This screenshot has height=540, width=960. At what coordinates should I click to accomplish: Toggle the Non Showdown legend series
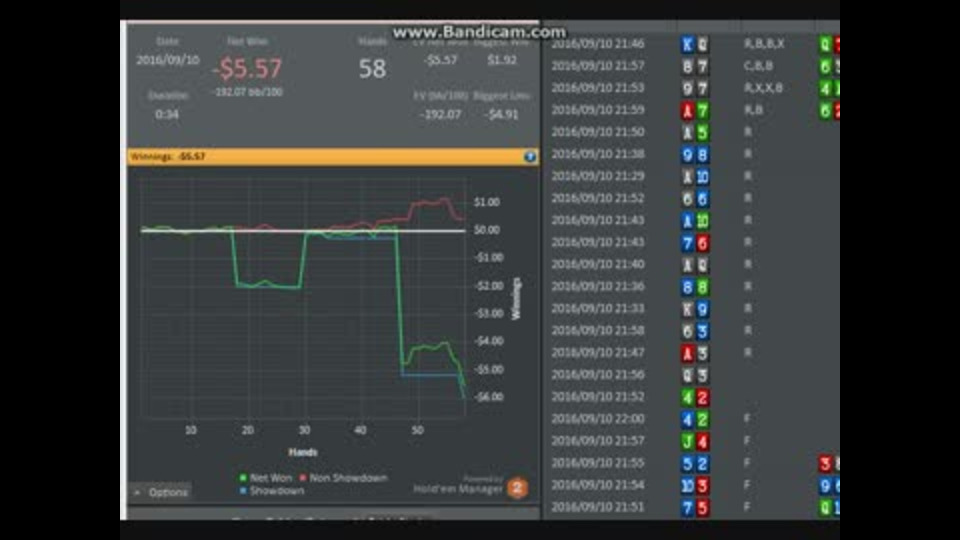coord(343,478)
